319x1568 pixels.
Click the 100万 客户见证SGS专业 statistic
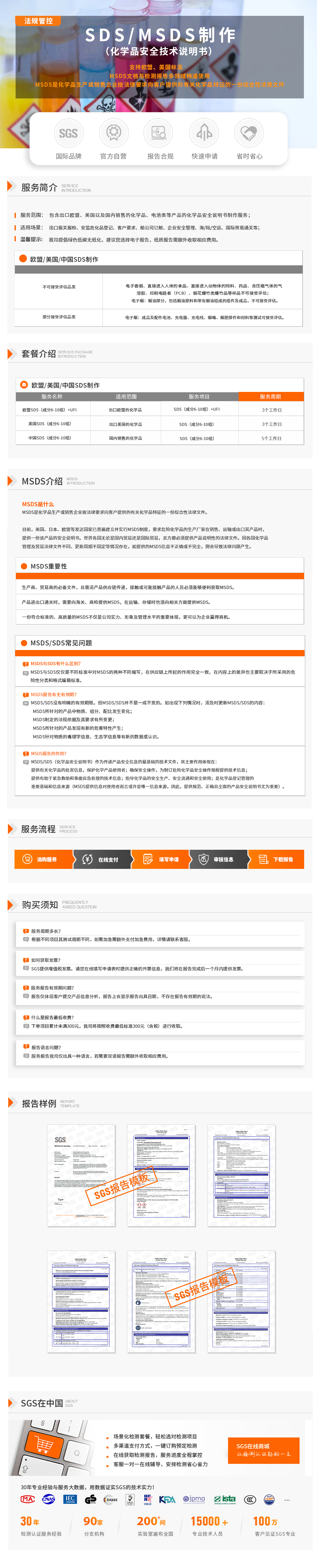pos(274,1526)
